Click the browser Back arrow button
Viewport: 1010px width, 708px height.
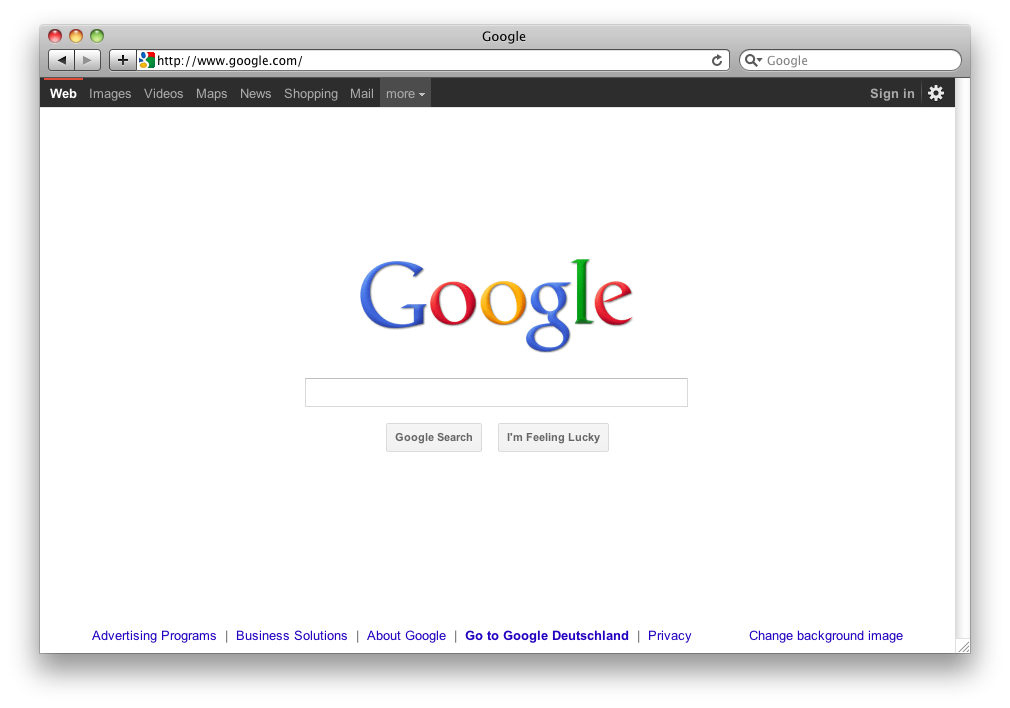coord(62,60)
